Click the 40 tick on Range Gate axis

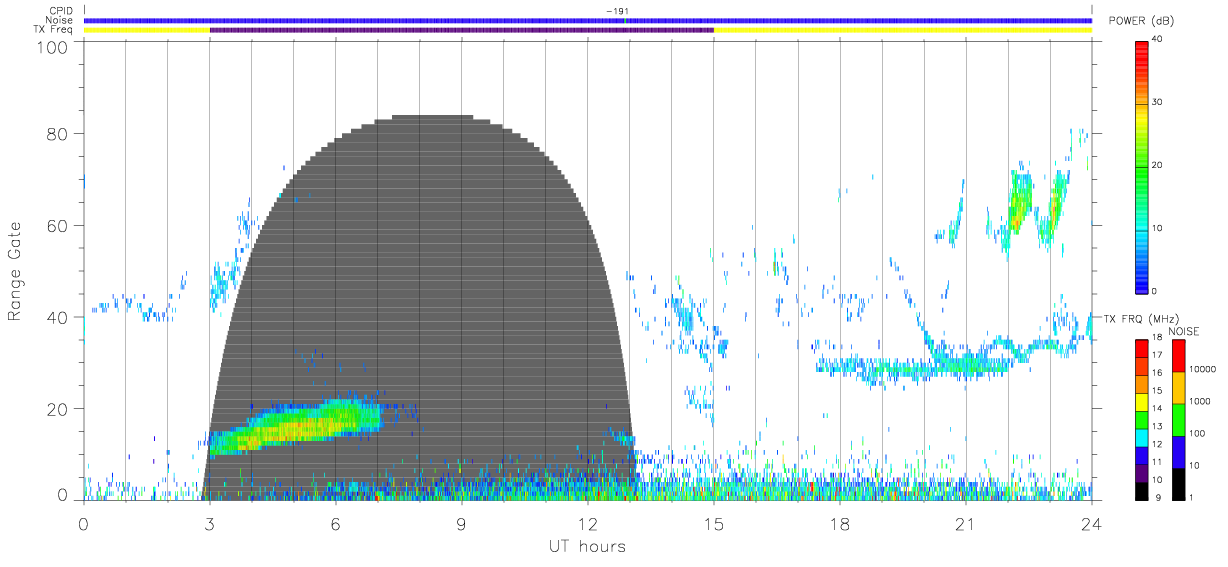pos(57,317)
